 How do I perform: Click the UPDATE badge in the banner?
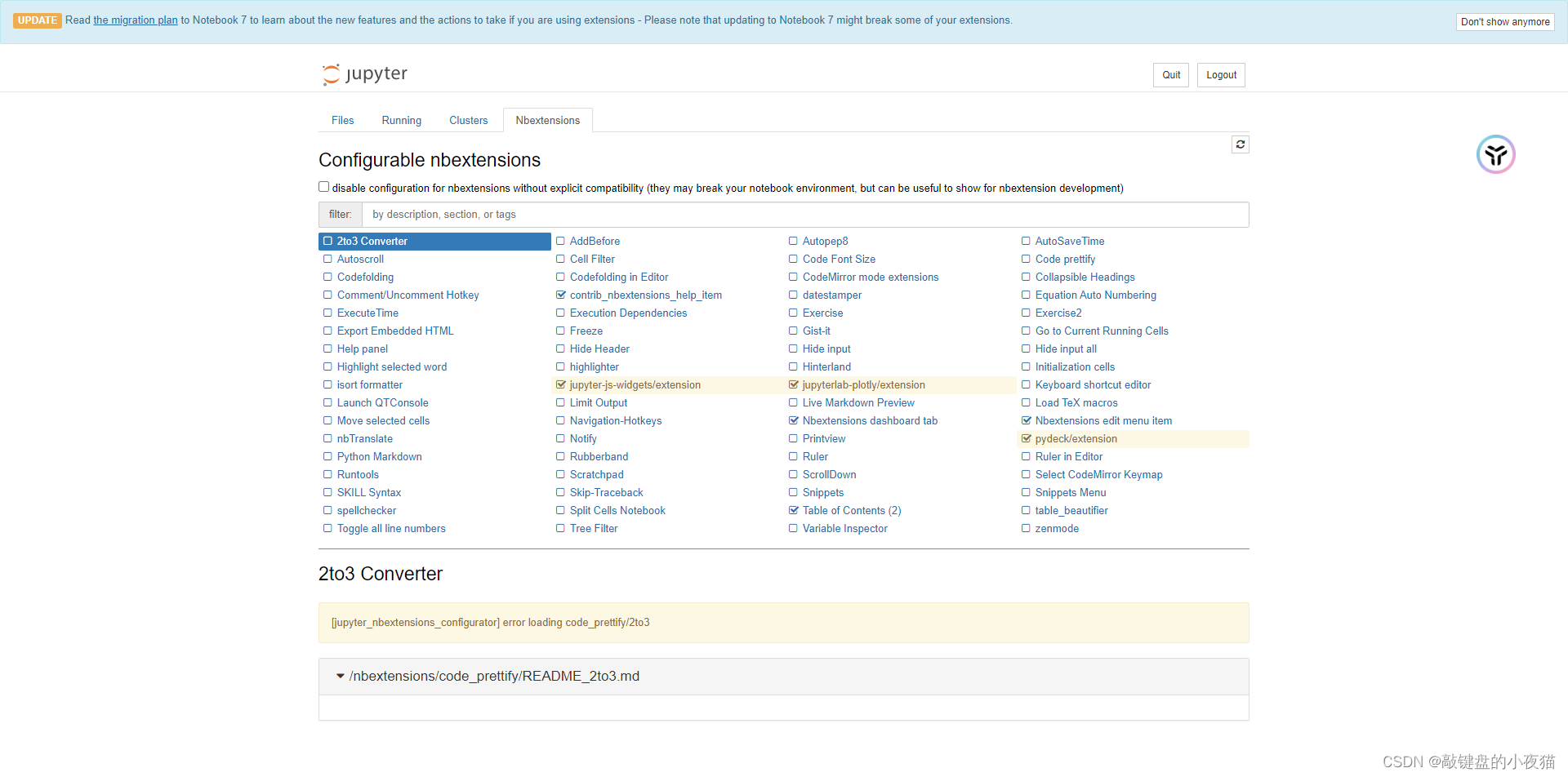click(38, 20)
